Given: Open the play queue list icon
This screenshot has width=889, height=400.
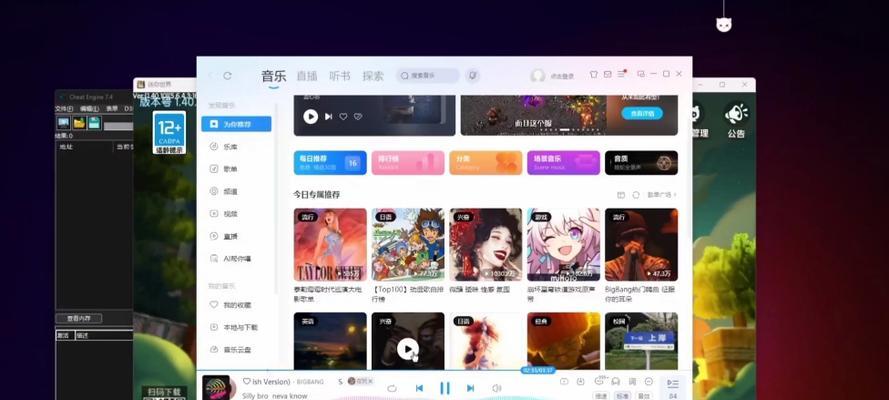Looking at the screenshot, I should 672,384.
